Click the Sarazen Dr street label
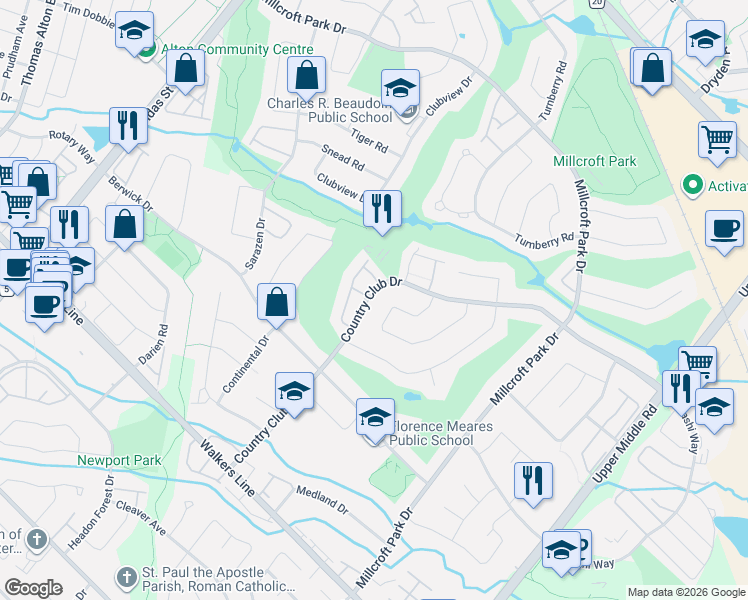Screen dimensions: 748x600 pyautogui.click(x=255, y=244)
